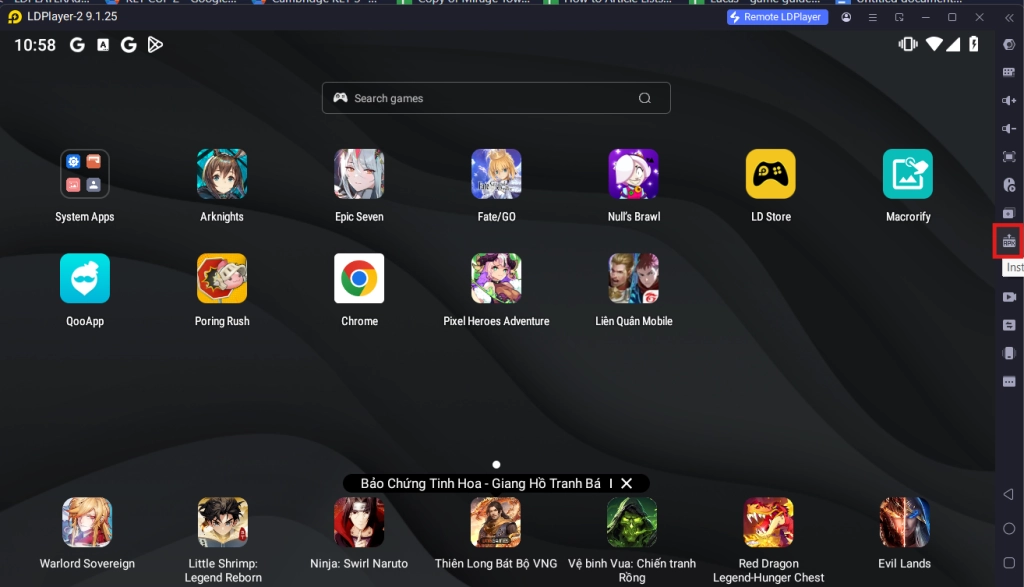
Task: Open the screen recorder icon in sidebar
Action: (x=1008, y=297)
